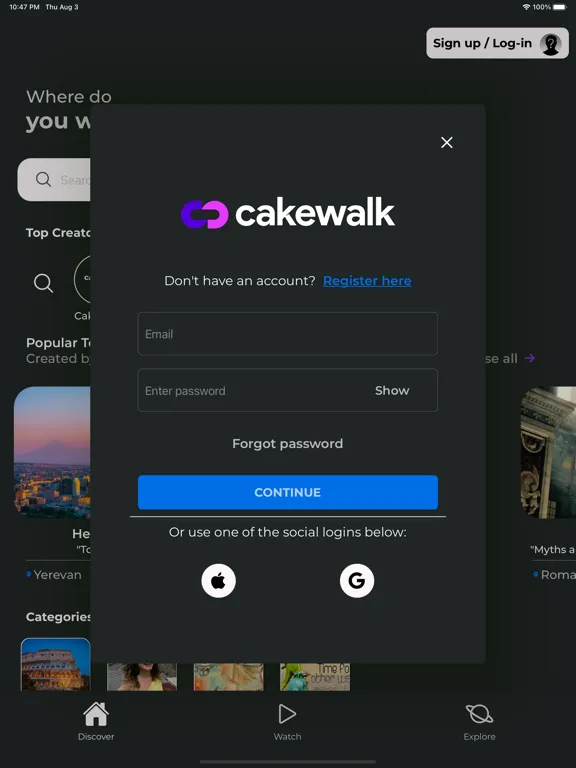This screenshot has width=576, height=768.
Task: Click the search bar magnifier icon
Action: [x=43, y=179]
